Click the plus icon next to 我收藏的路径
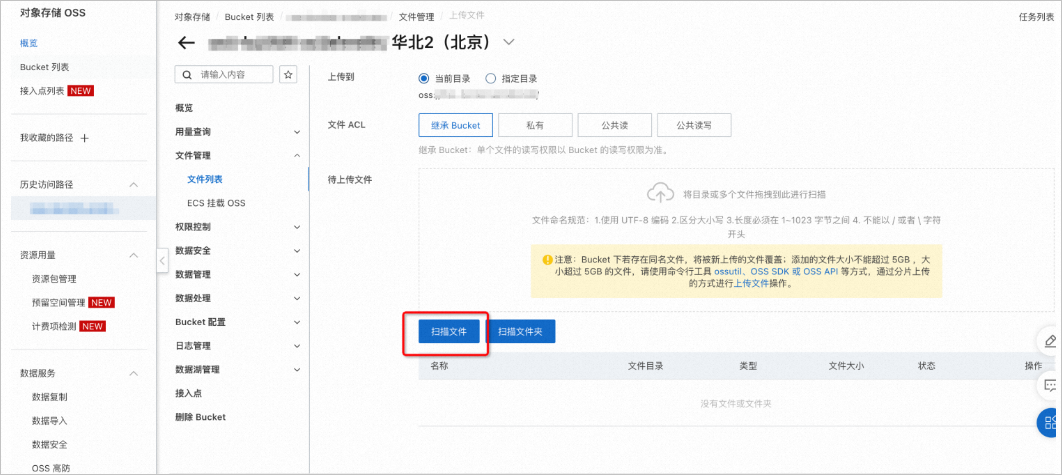 [x=85, y=138]
